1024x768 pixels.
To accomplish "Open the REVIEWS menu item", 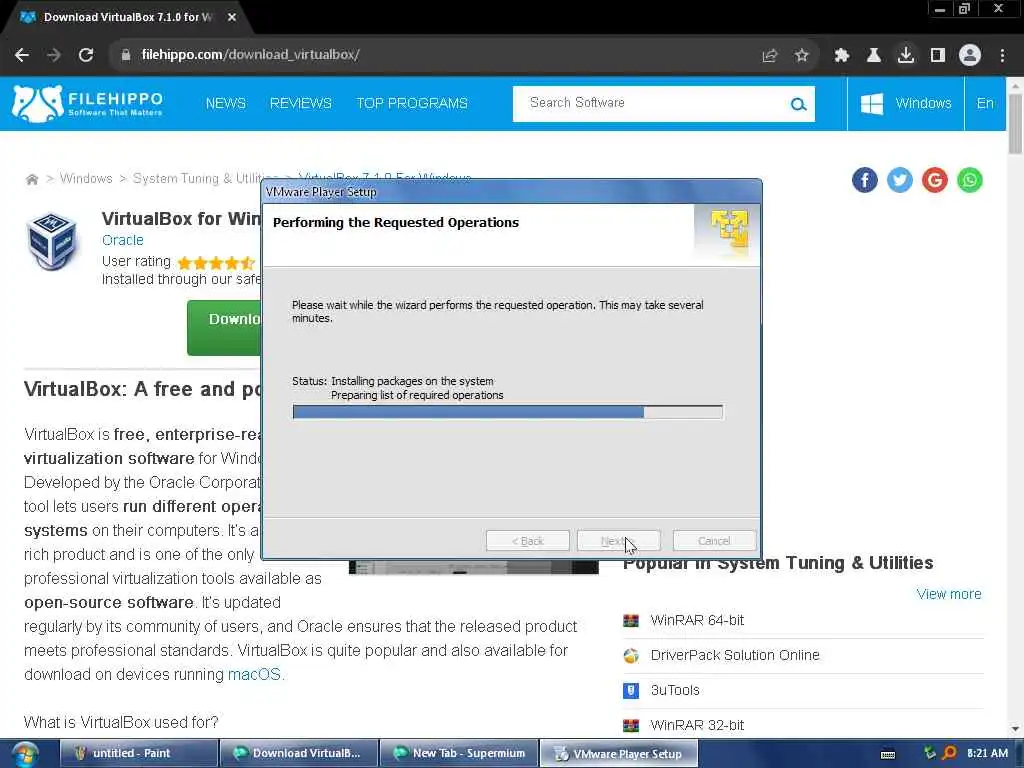I will 300,103.
